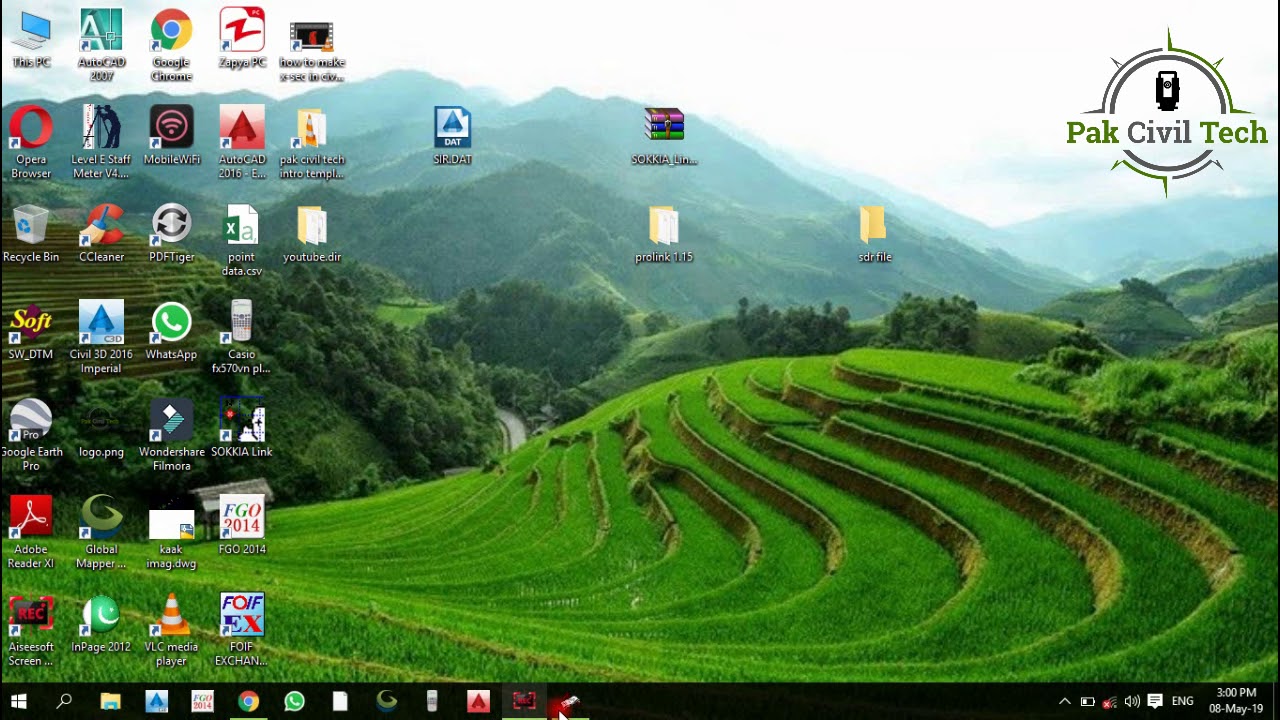The height and width of the screenshot is (720, 1280).
Task: Switch to Google Chrome on the taskbar
Action: (x=248, y=701)
